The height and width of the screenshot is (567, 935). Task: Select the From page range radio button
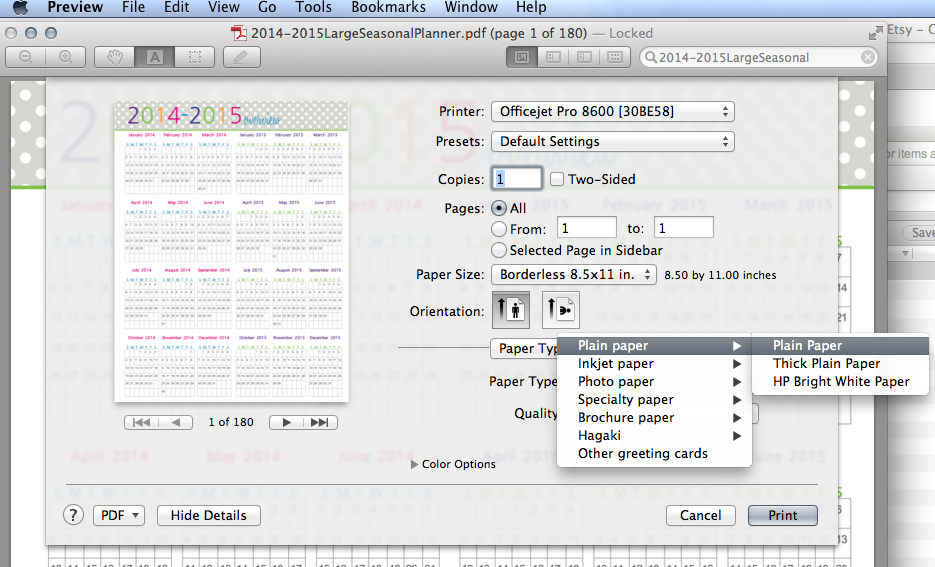(499, 229)
